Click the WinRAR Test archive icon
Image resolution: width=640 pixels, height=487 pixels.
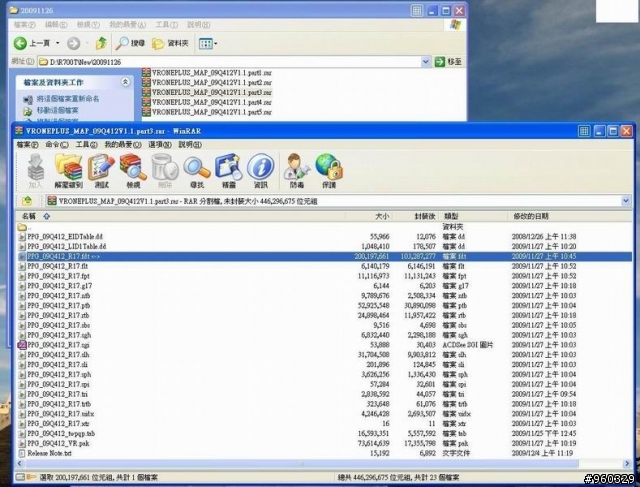click(101, 171)
